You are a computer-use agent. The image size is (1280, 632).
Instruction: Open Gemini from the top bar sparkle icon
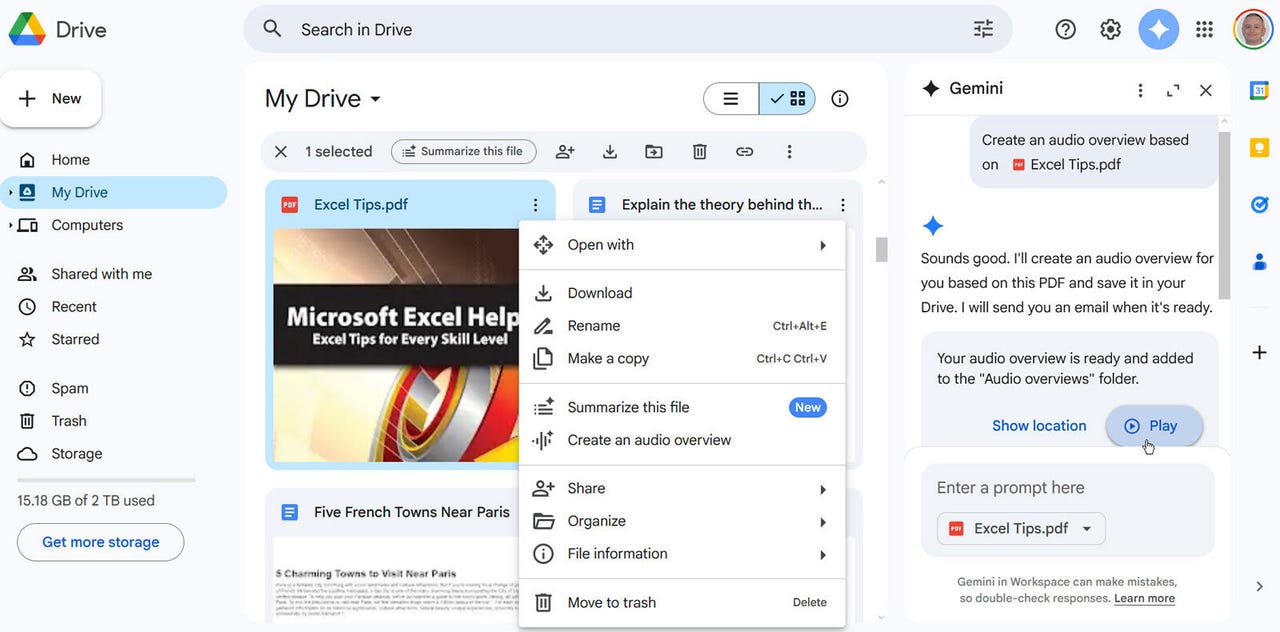pos(1158,29)
